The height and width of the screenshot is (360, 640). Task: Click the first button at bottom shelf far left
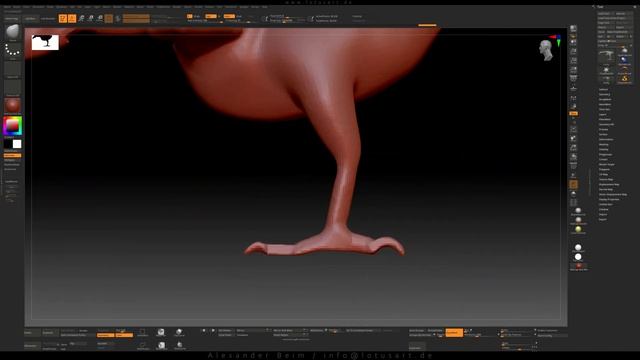(32, 333)
